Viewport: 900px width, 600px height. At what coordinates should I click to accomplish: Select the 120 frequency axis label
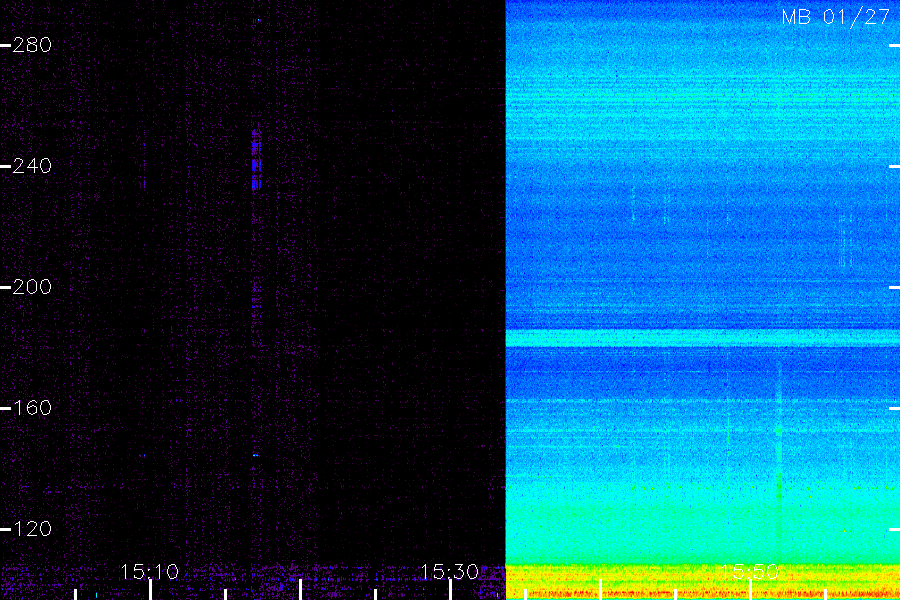coord(32,529)
